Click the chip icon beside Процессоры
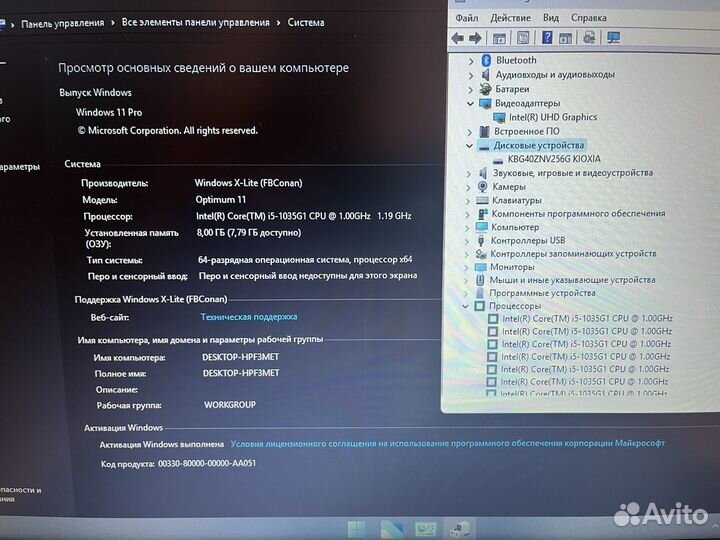The image size is (720, 540). [479, 305]
